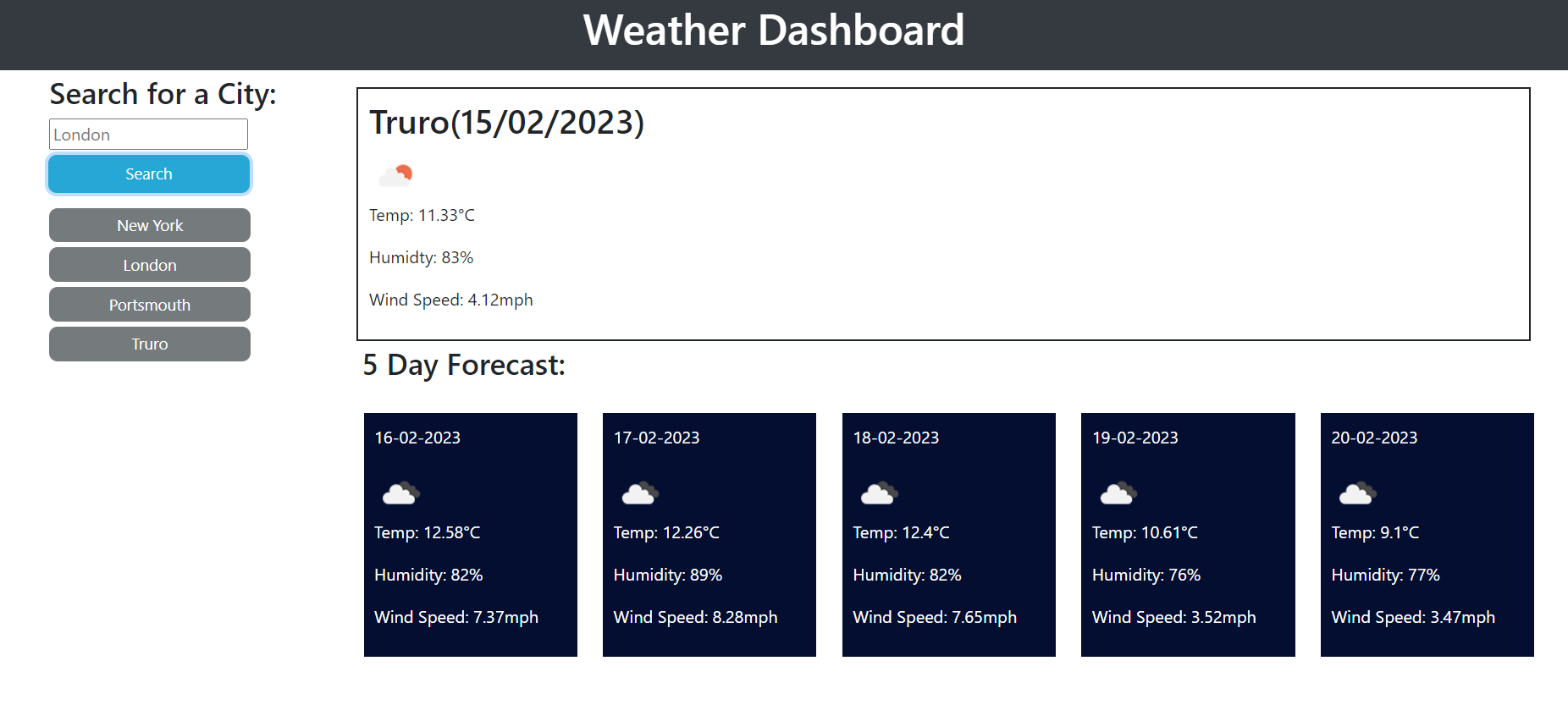Choose the Truro history button
The height and width of the screenshot is (705, 1568).
click(x=150, y=344)
